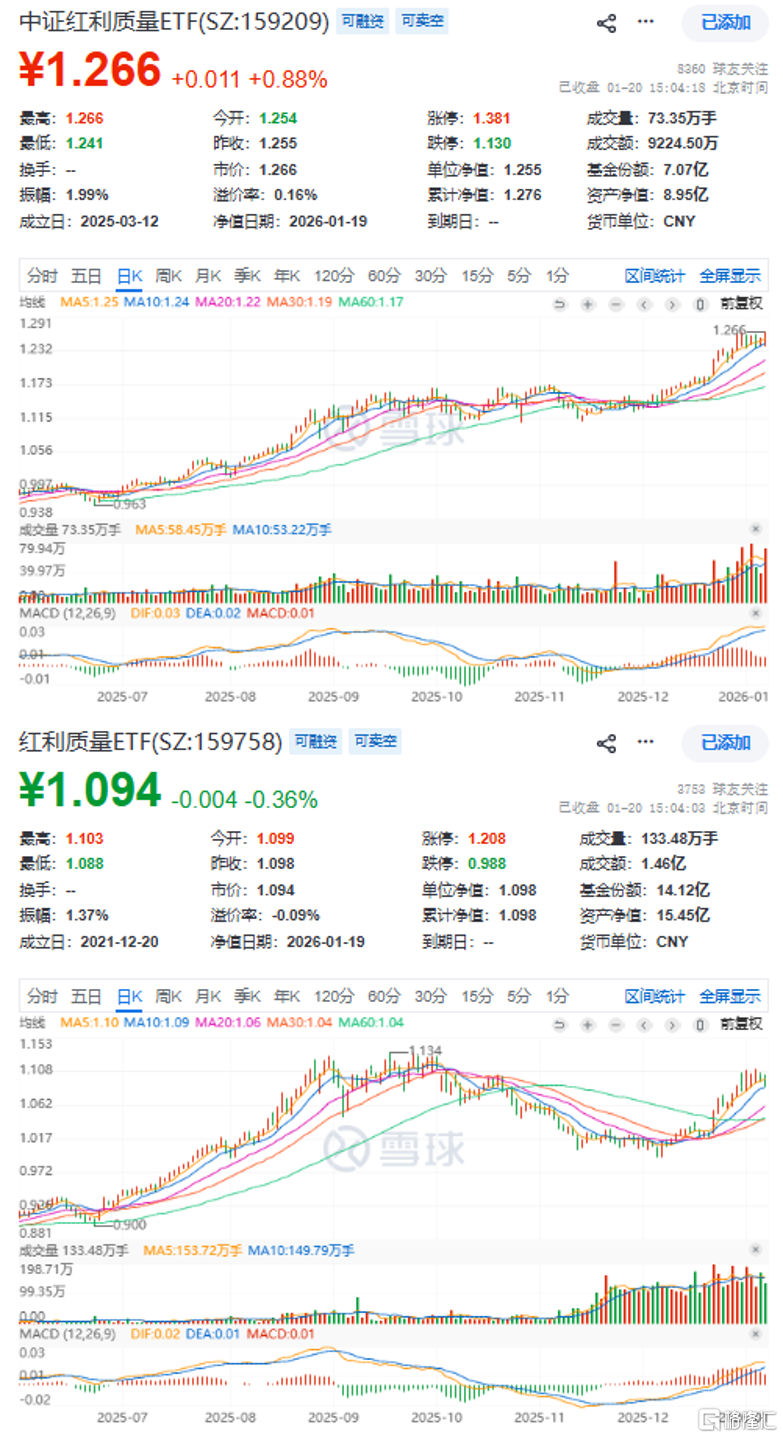
Task: Select 年K tab on upper chart
Action: (287, 276)
